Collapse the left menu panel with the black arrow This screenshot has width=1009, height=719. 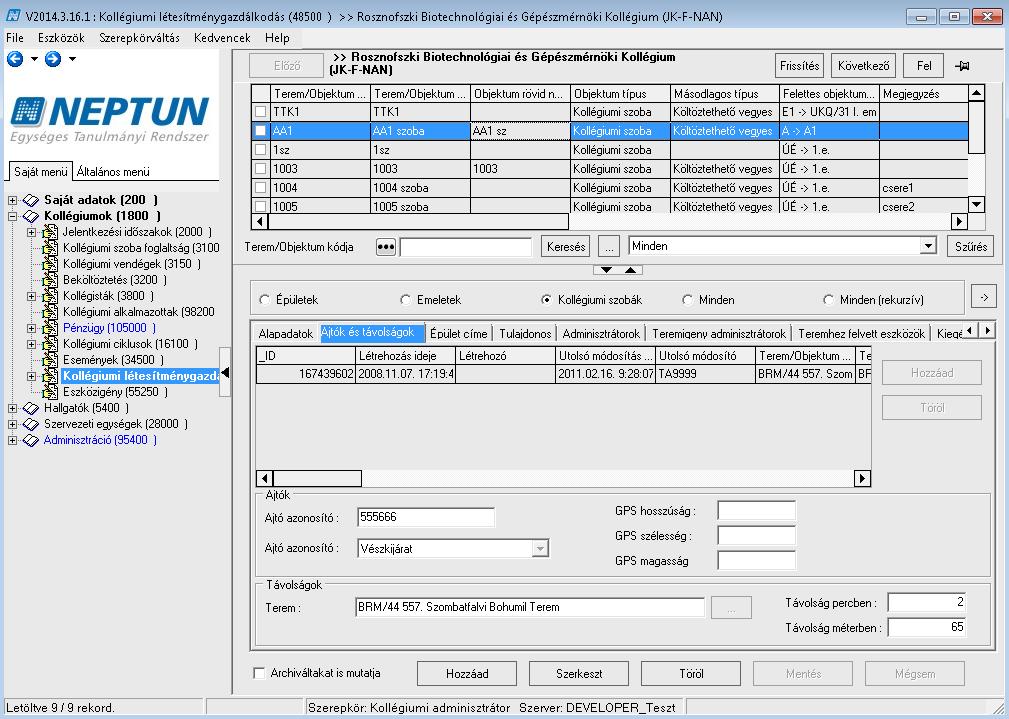coord(225,373)
